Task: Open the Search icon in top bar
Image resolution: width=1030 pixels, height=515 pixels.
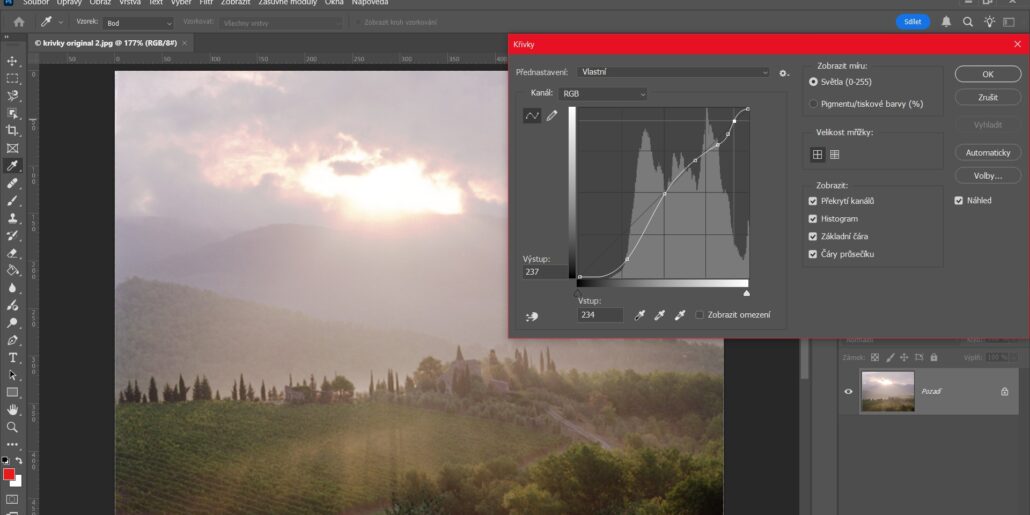Action: point(968,22)
